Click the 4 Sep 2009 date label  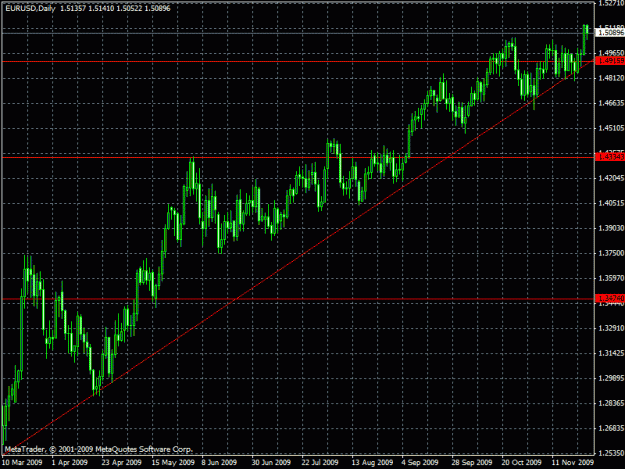(x=420, y=463)
